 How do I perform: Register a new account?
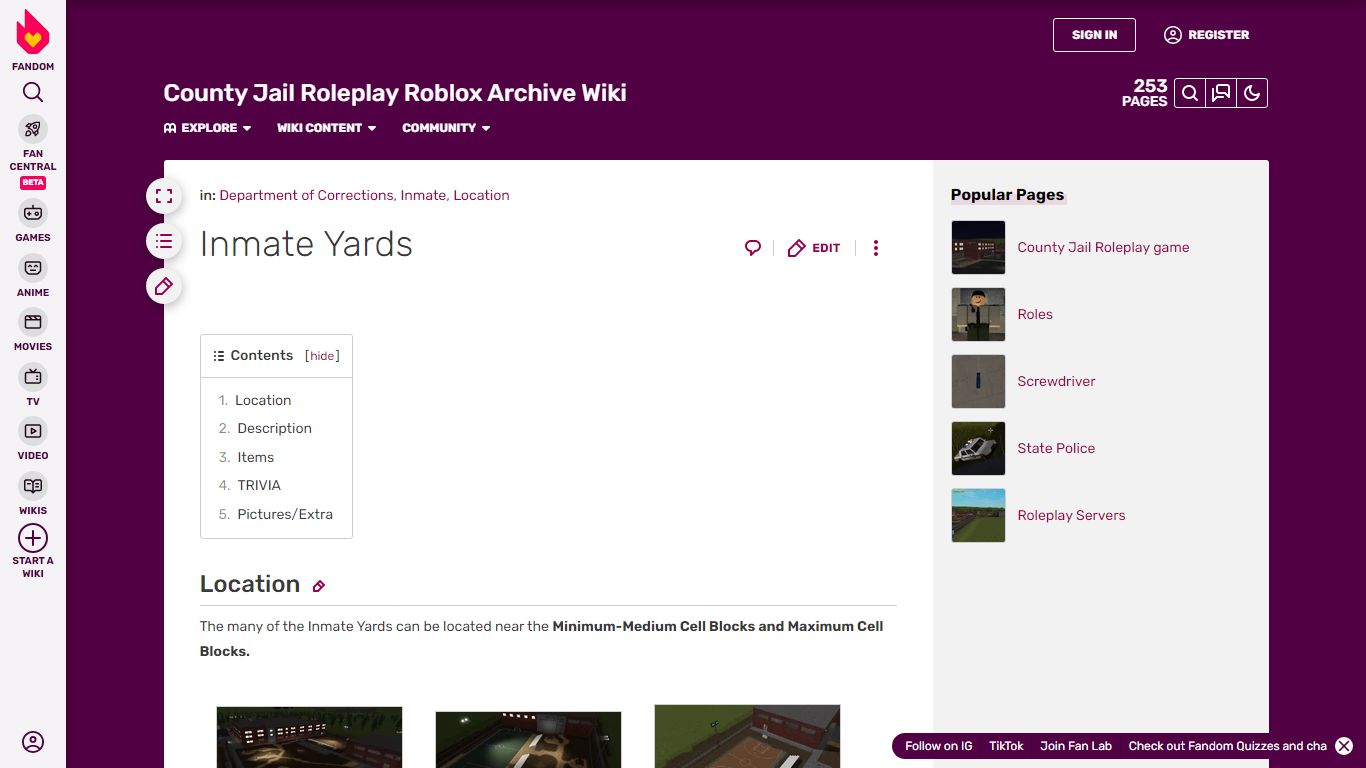(x=1207, y=35)
